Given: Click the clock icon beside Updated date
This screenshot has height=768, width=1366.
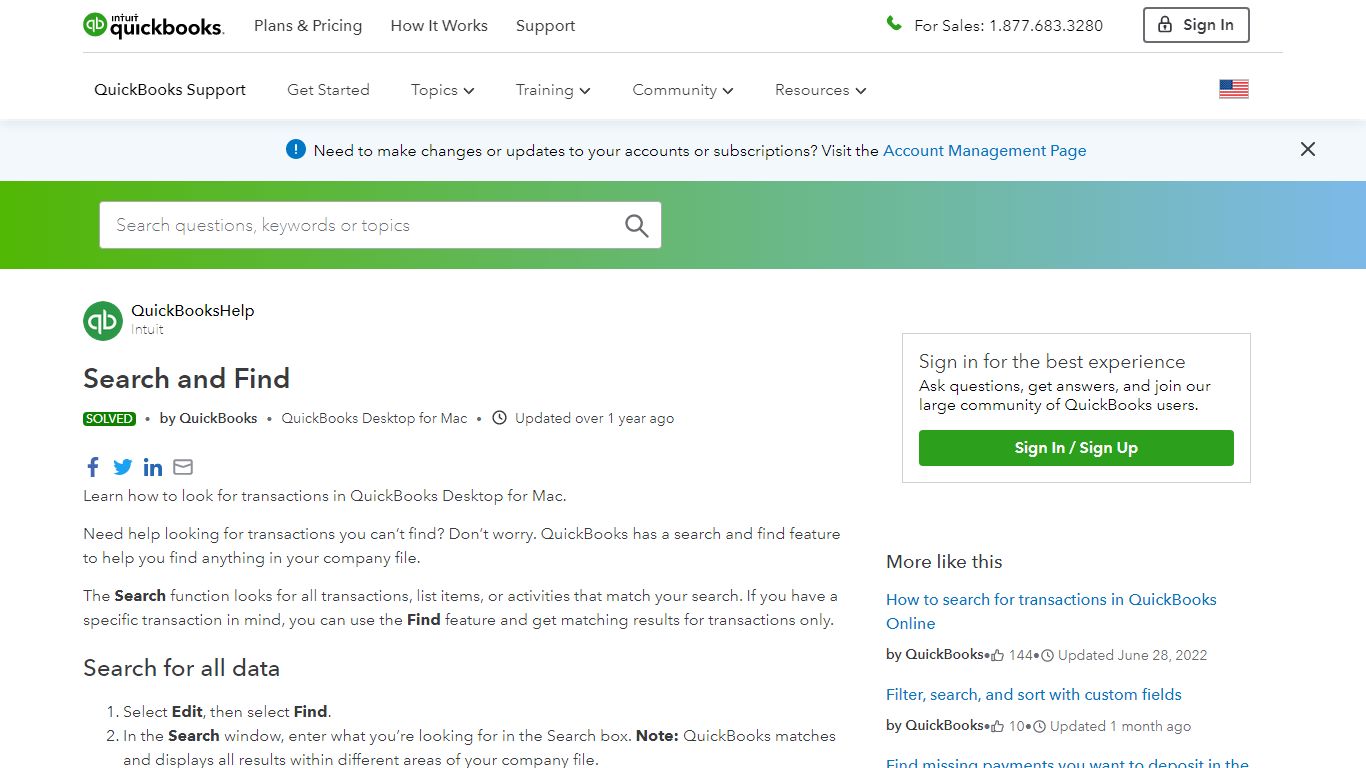Looking at the screenshot, I should tap(500, 418).
